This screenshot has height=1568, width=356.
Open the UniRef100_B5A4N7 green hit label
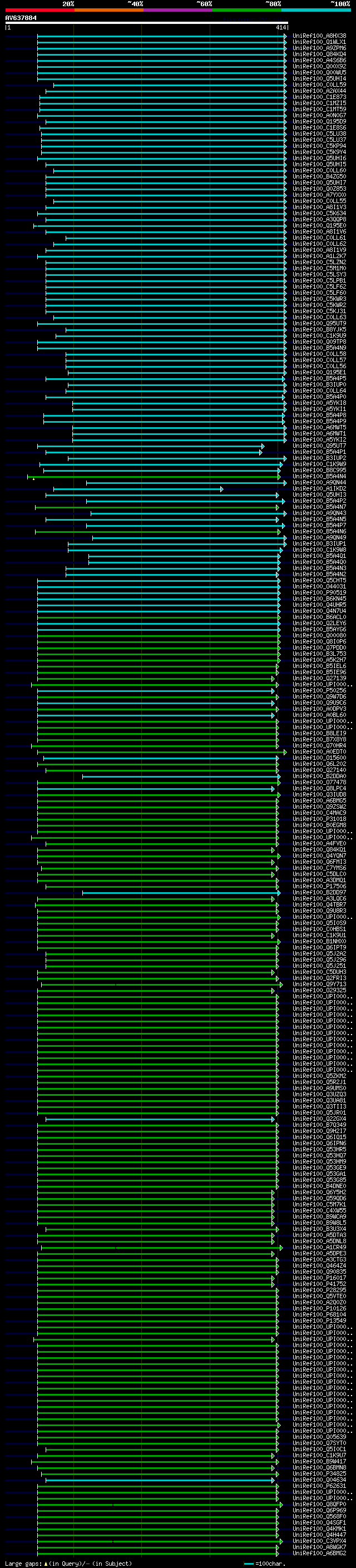[319, 507]
